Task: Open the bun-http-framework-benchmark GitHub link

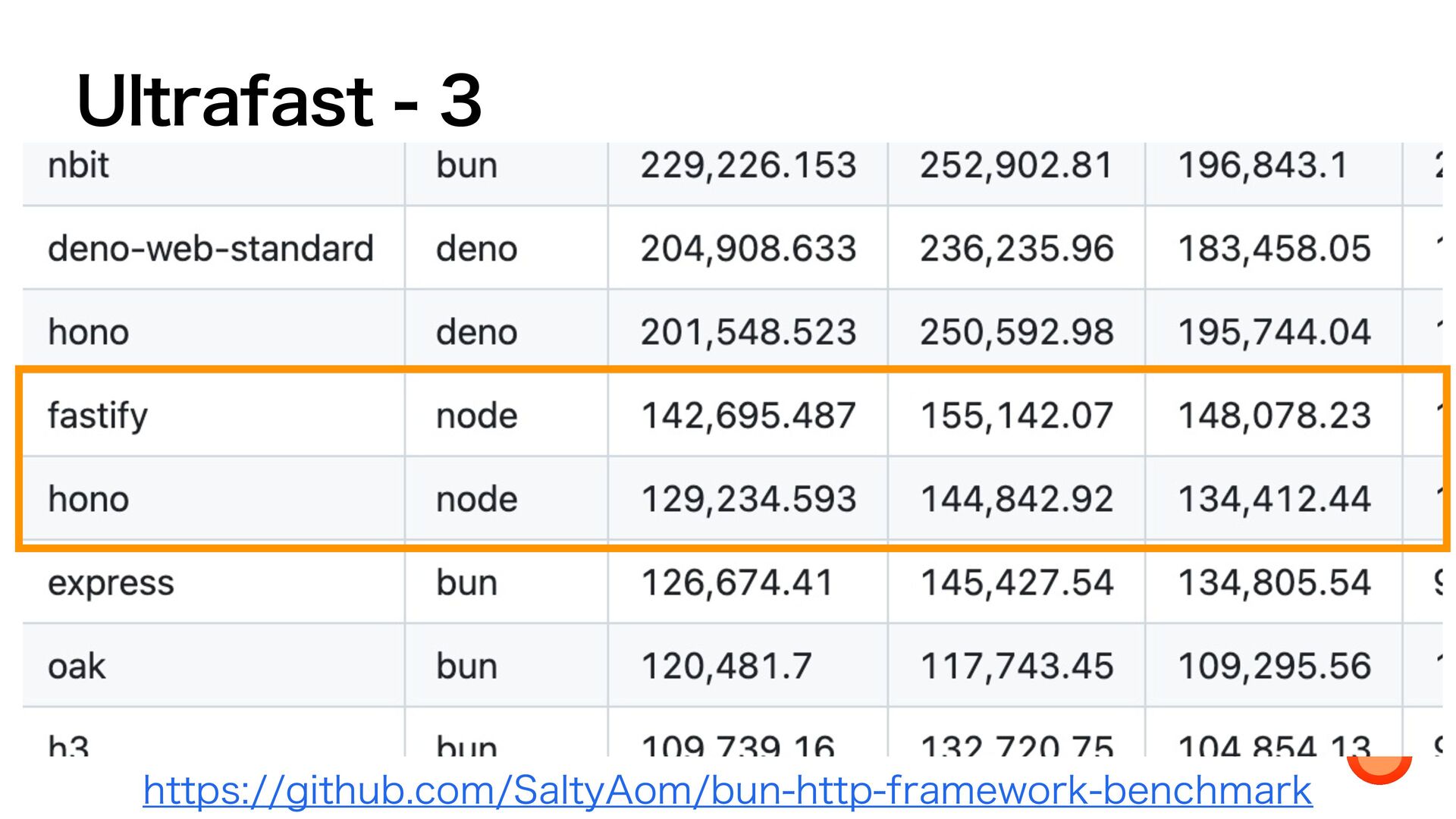Action: (726, 791)
